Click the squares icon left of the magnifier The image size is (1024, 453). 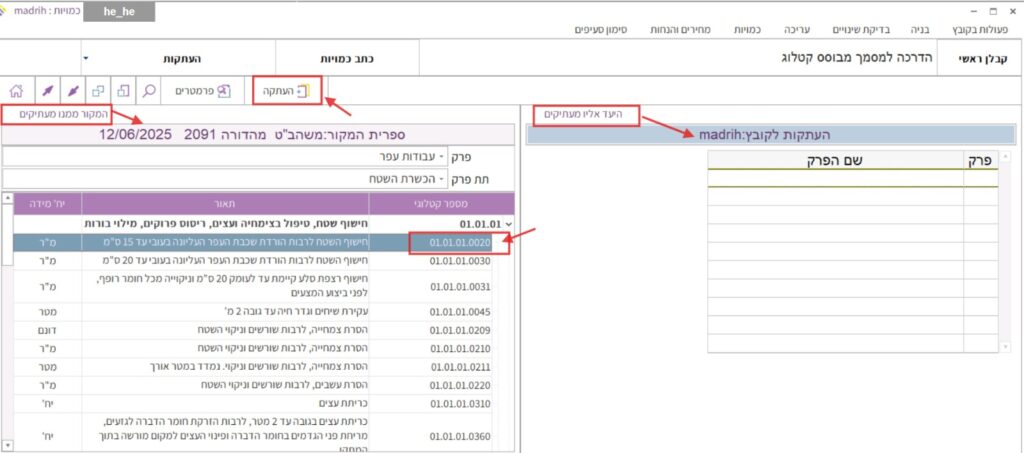click(x=122, y=91)
